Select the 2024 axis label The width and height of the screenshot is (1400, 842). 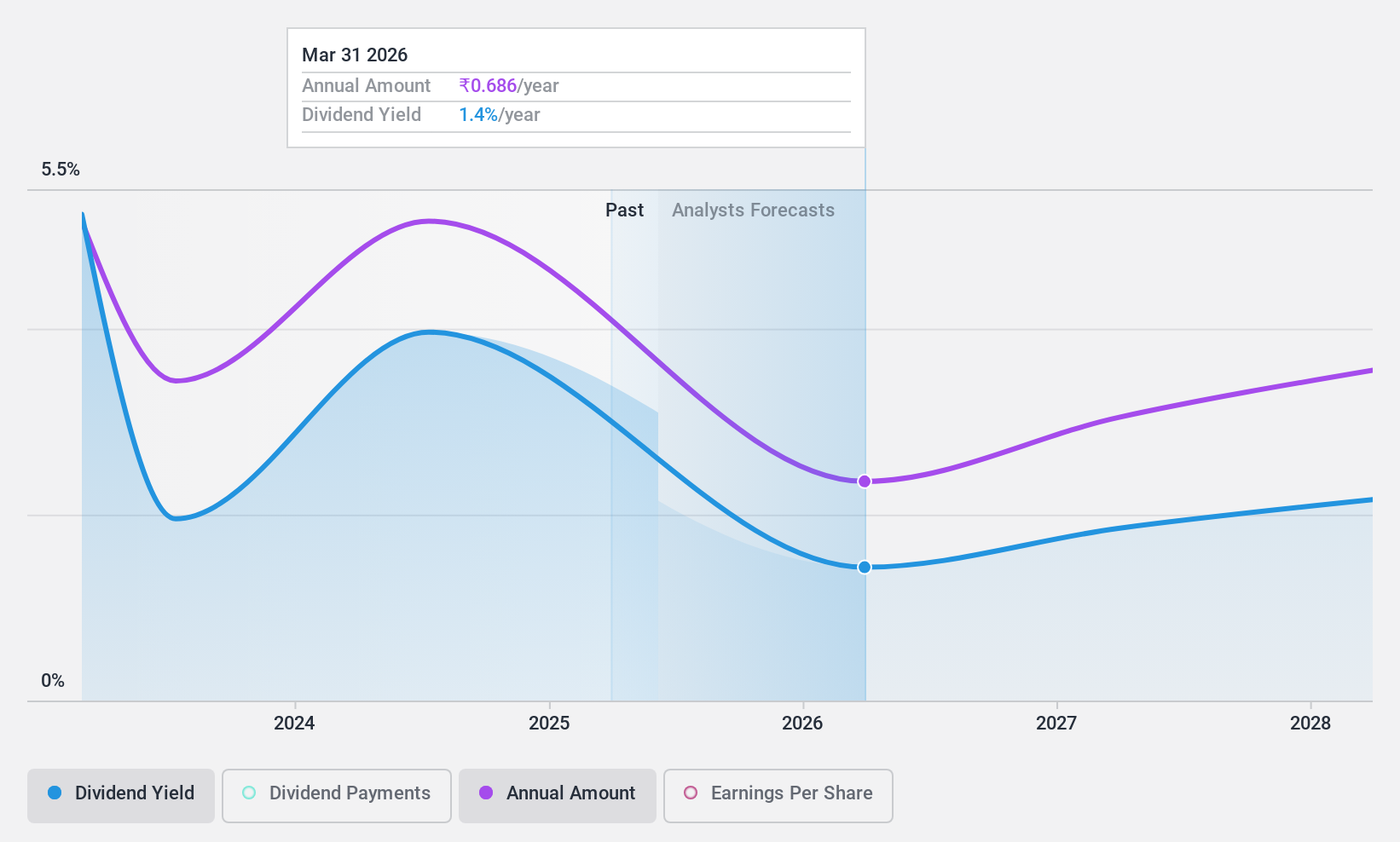pos(294,724)
